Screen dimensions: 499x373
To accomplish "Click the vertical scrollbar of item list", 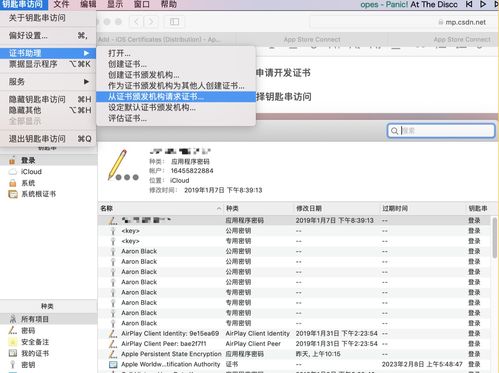I will (x=494, y=238).
